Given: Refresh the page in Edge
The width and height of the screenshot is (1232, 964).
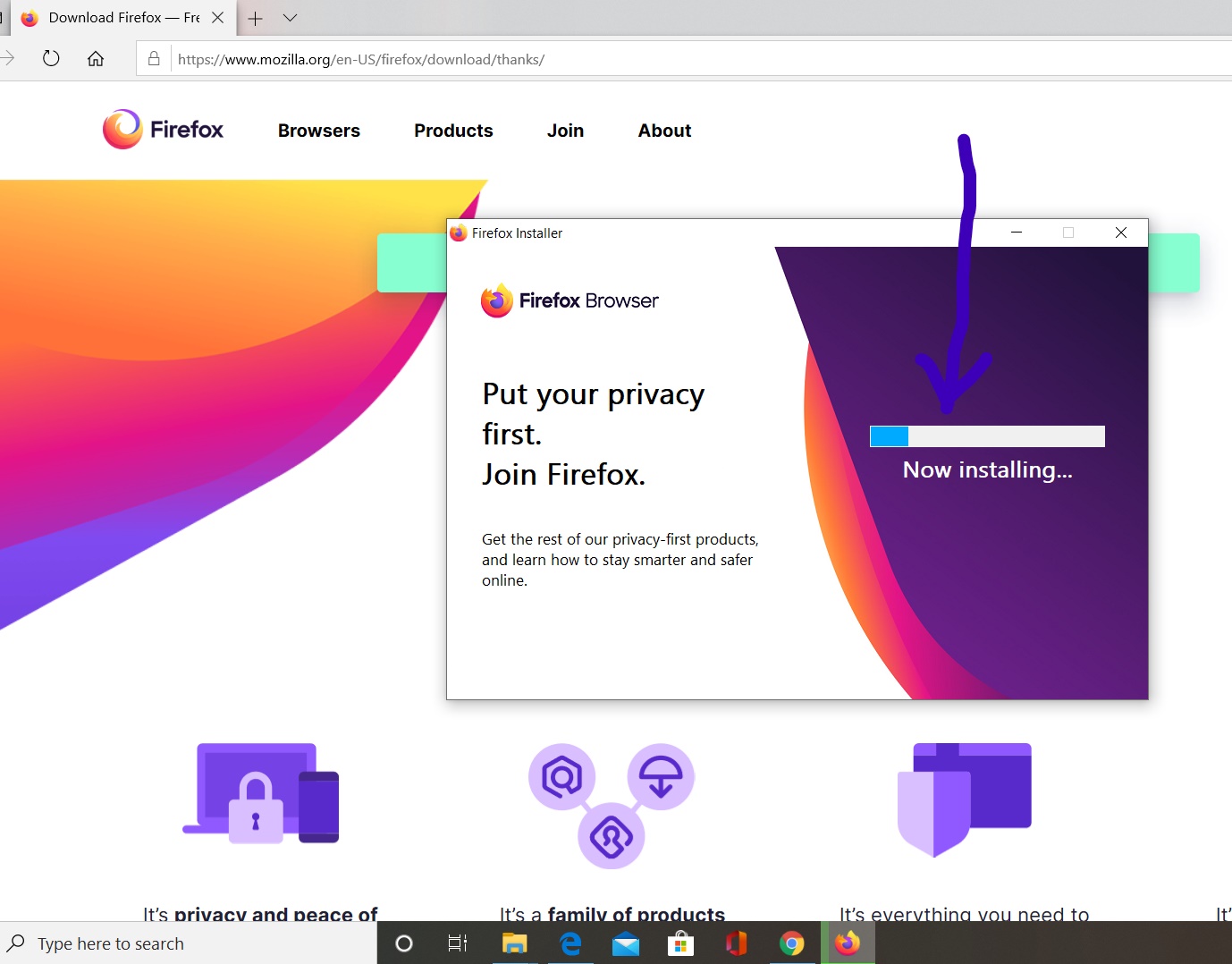Looking at the screenshot, I should [51, 59].
